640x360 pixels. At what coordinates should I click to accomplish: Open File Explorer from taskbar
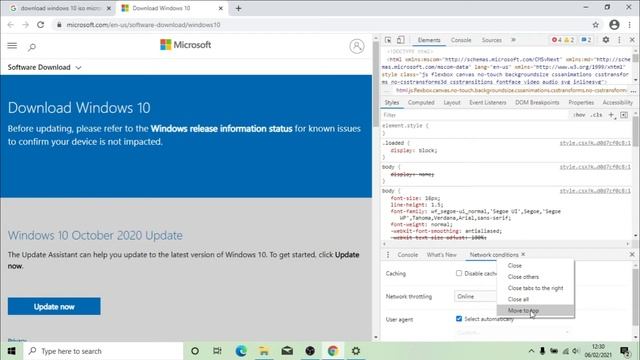[x=264, y=351]
